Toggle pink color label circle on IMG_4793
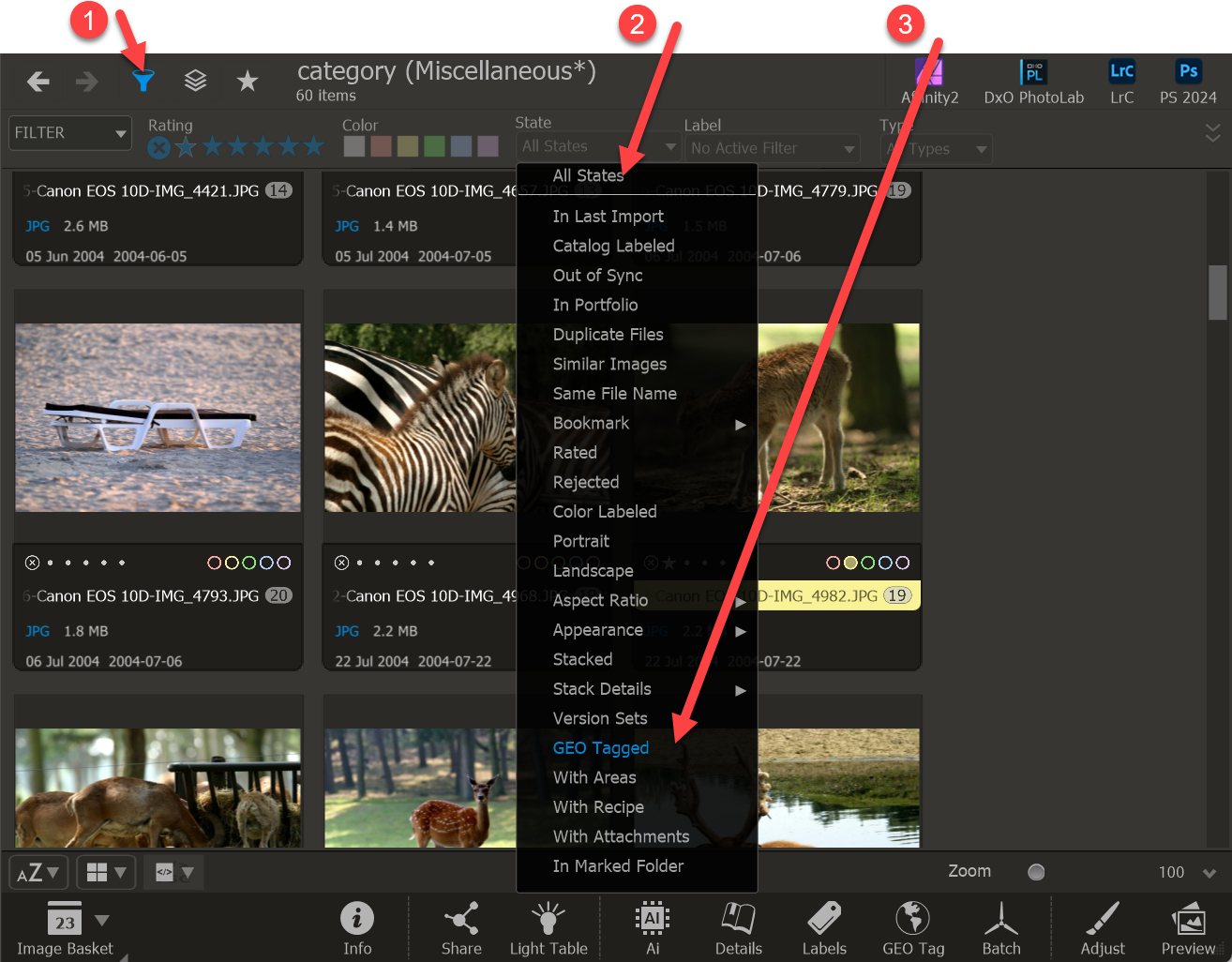Screen dimensions: 1232x962 (x=215, y=563)
